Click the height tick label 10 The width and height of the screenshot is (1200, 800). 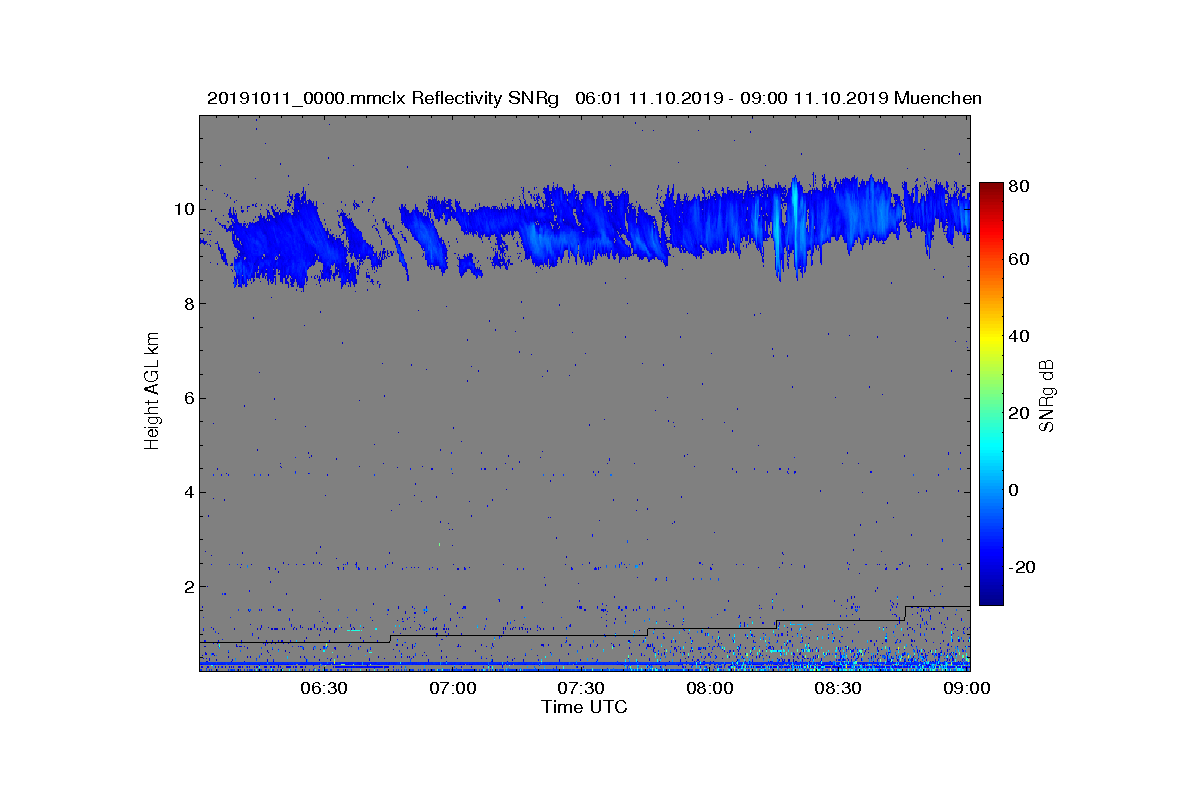[182, 209]
